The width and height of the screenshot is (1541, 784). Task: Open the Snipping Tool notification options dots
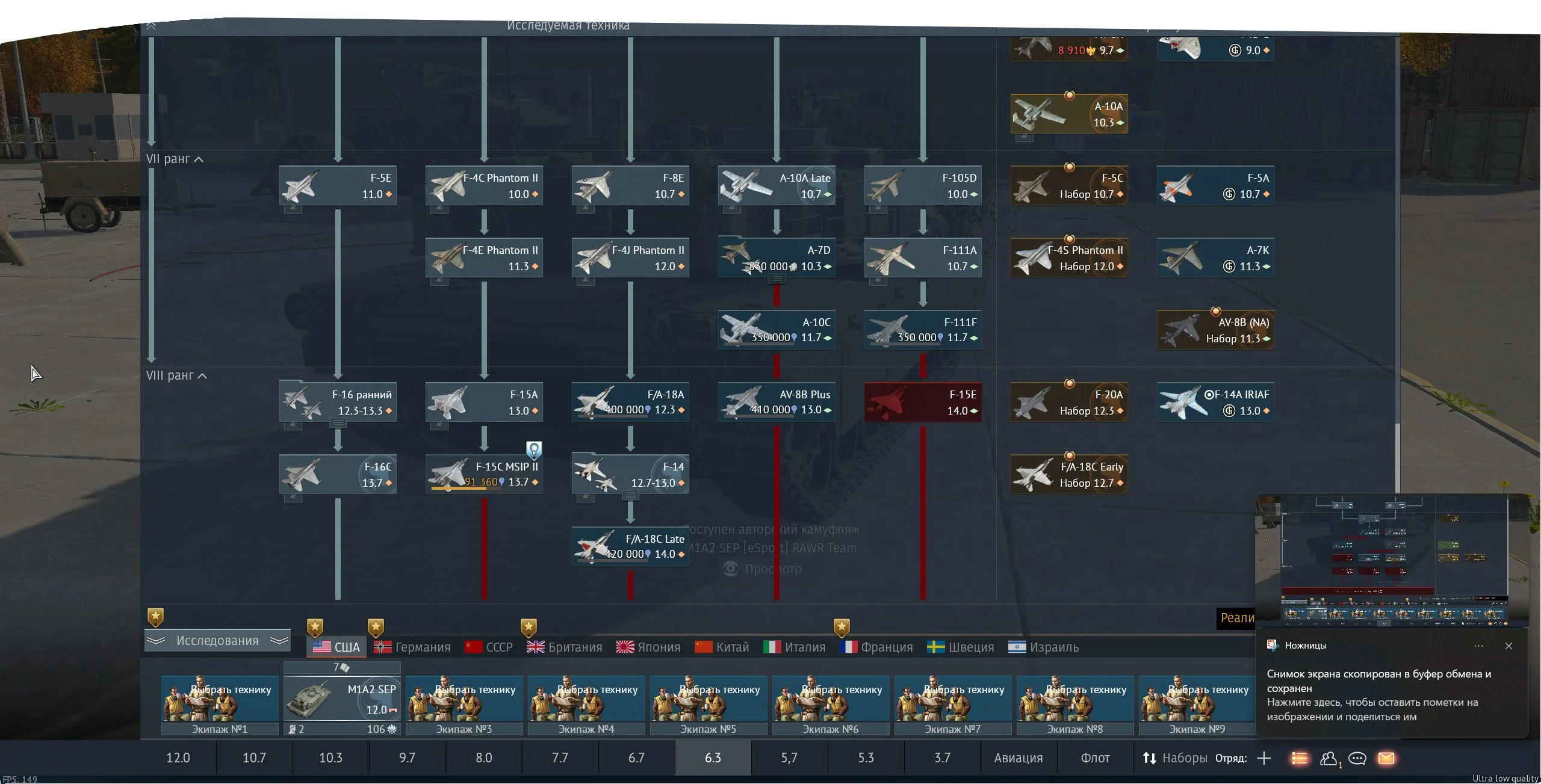[1478, 646]
